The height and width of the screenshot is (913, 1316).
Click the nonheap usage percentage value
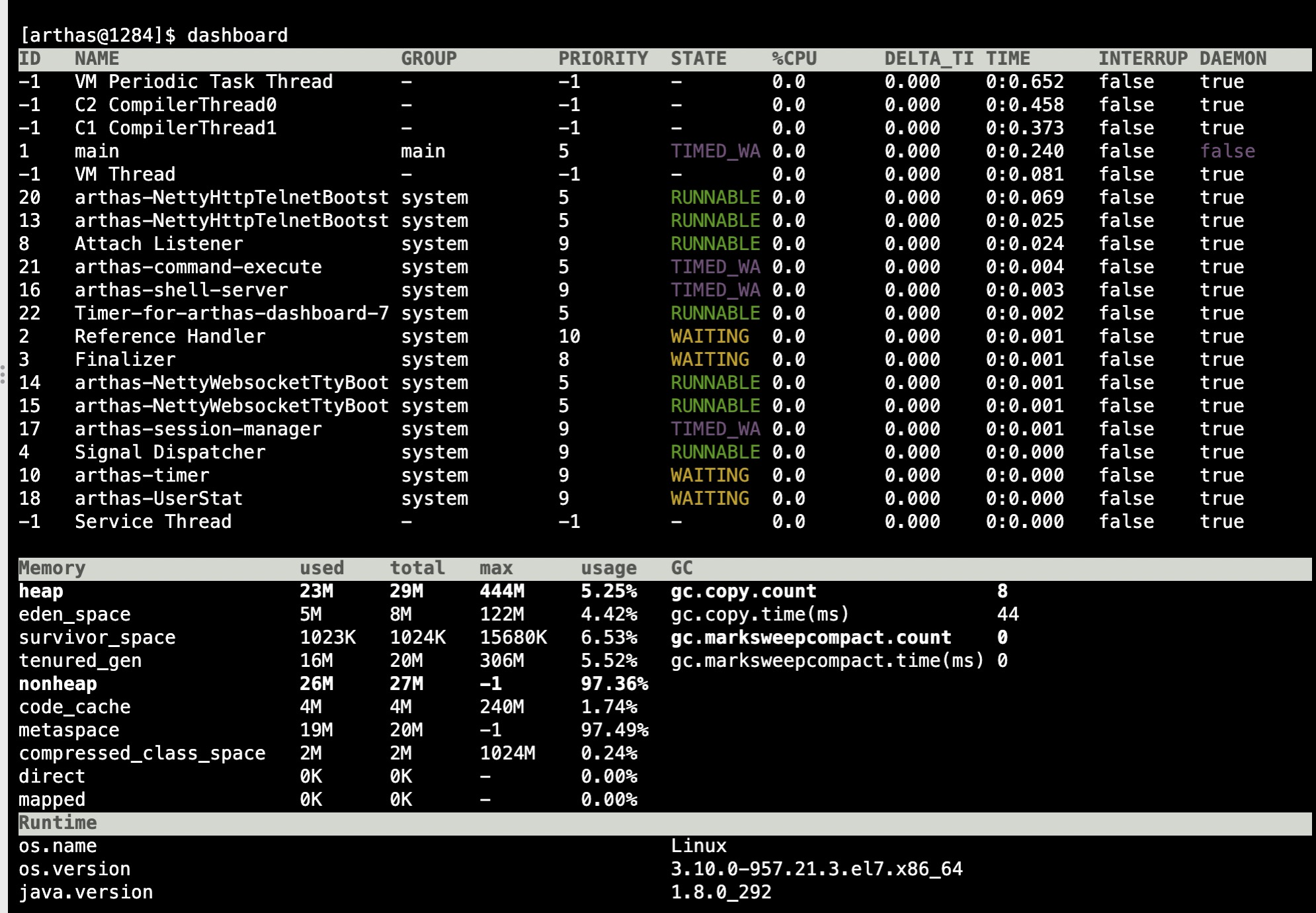click(x=616, y=683)
